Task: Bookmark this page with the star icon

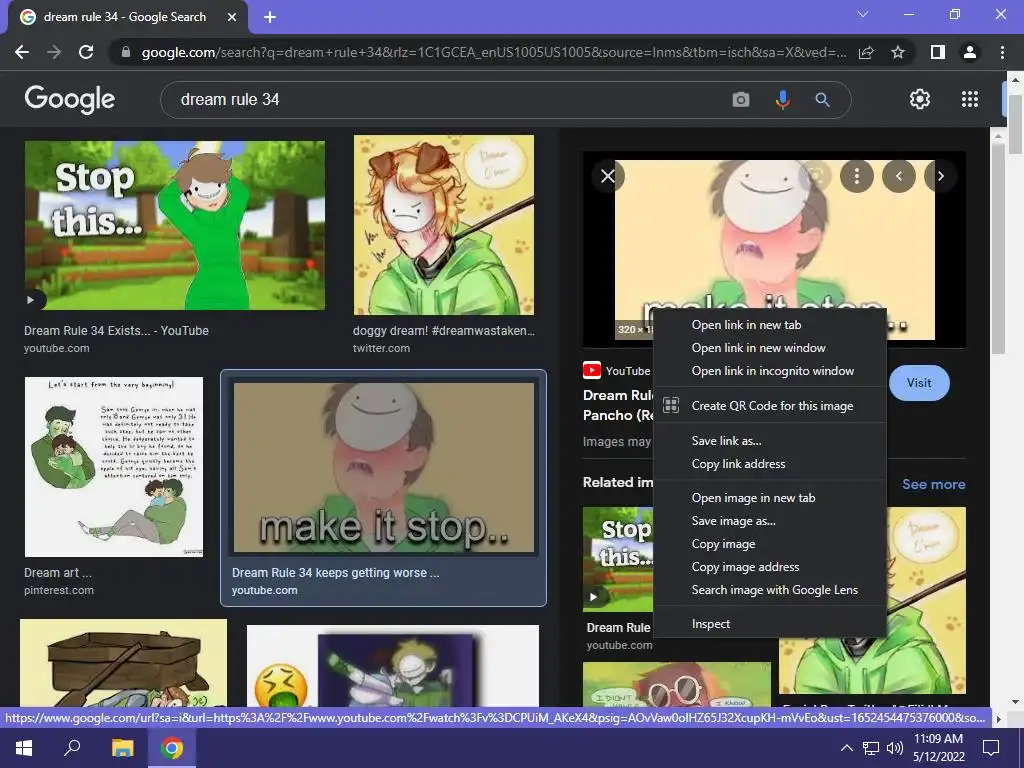Action: coord(898,52)
